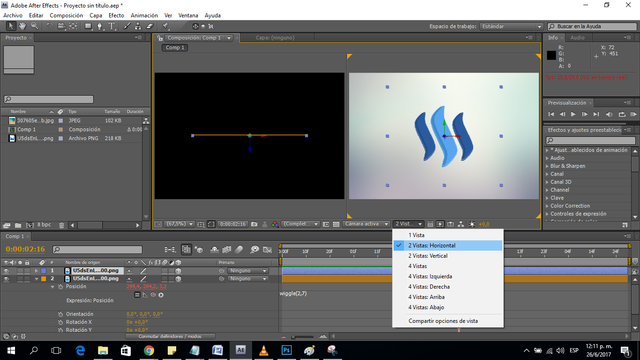This screenshot has height=360, width=640.
Task: Toggle the 3D layer switch for layer 2
Action: (x=178, y=279)
